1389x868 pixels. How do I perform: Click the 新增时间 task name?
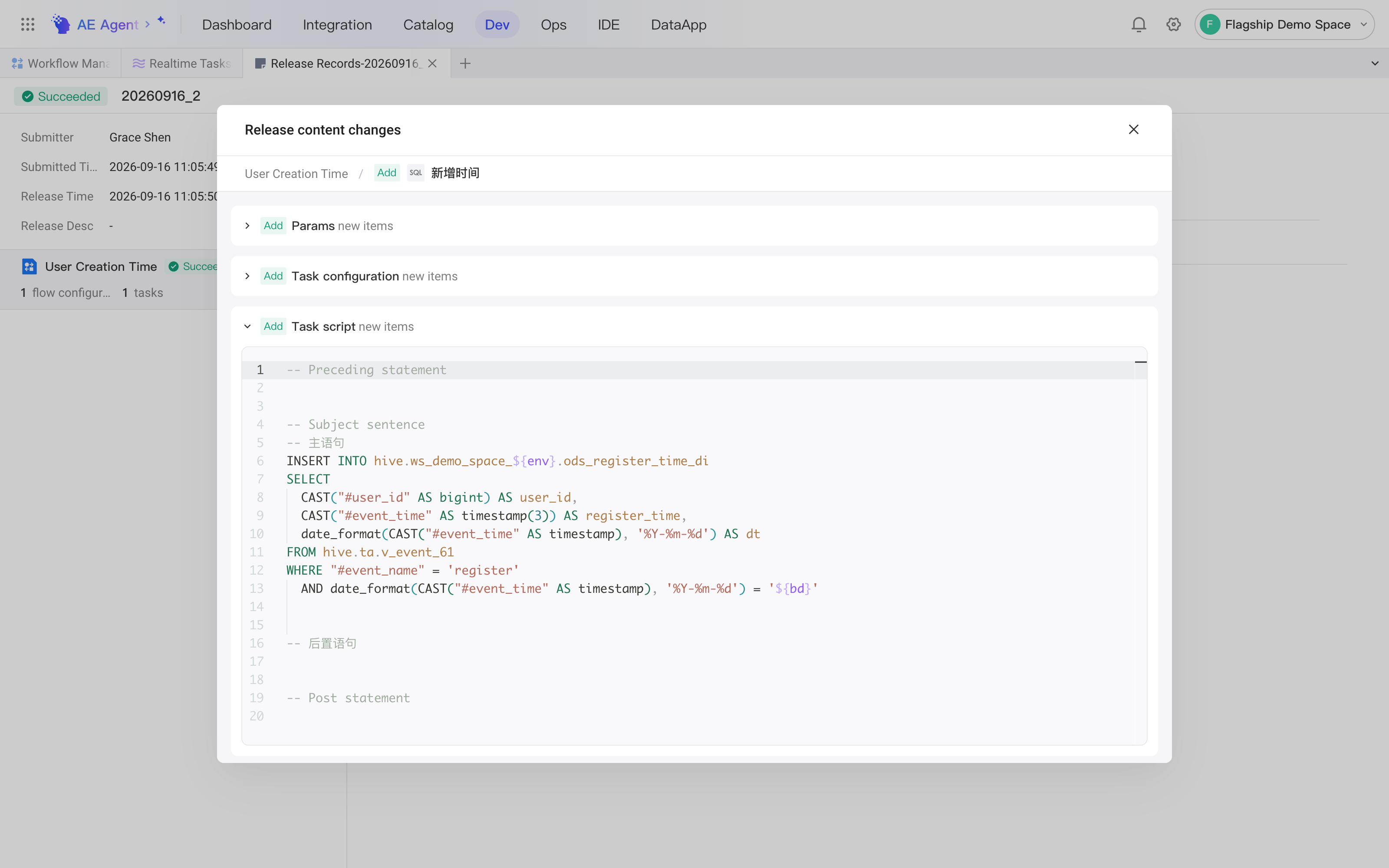[455, 173]
